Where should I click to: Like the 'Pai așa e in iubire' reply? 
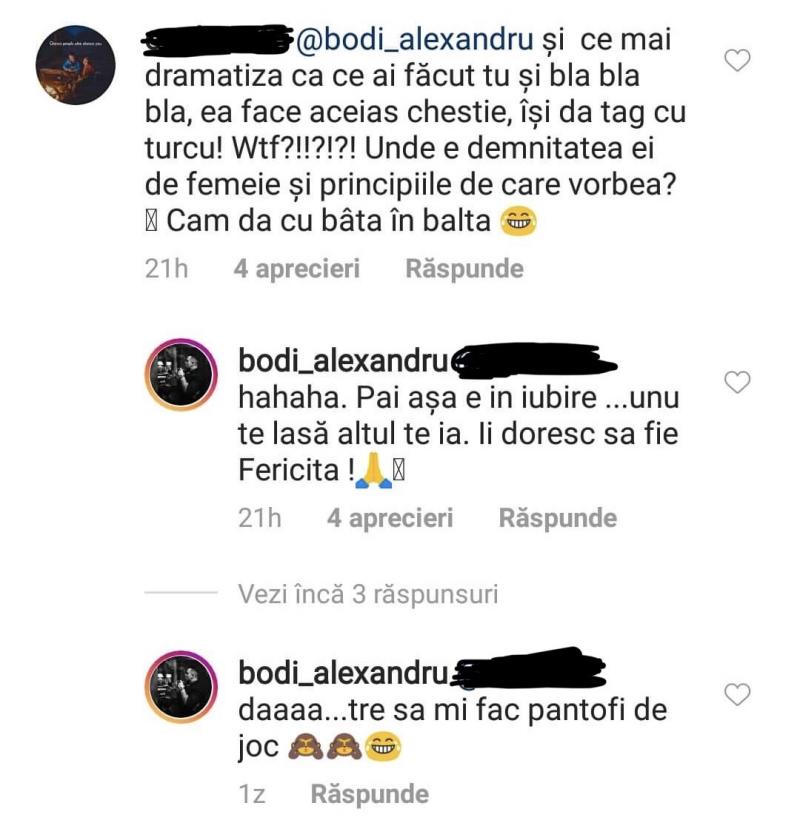[737, 382]
